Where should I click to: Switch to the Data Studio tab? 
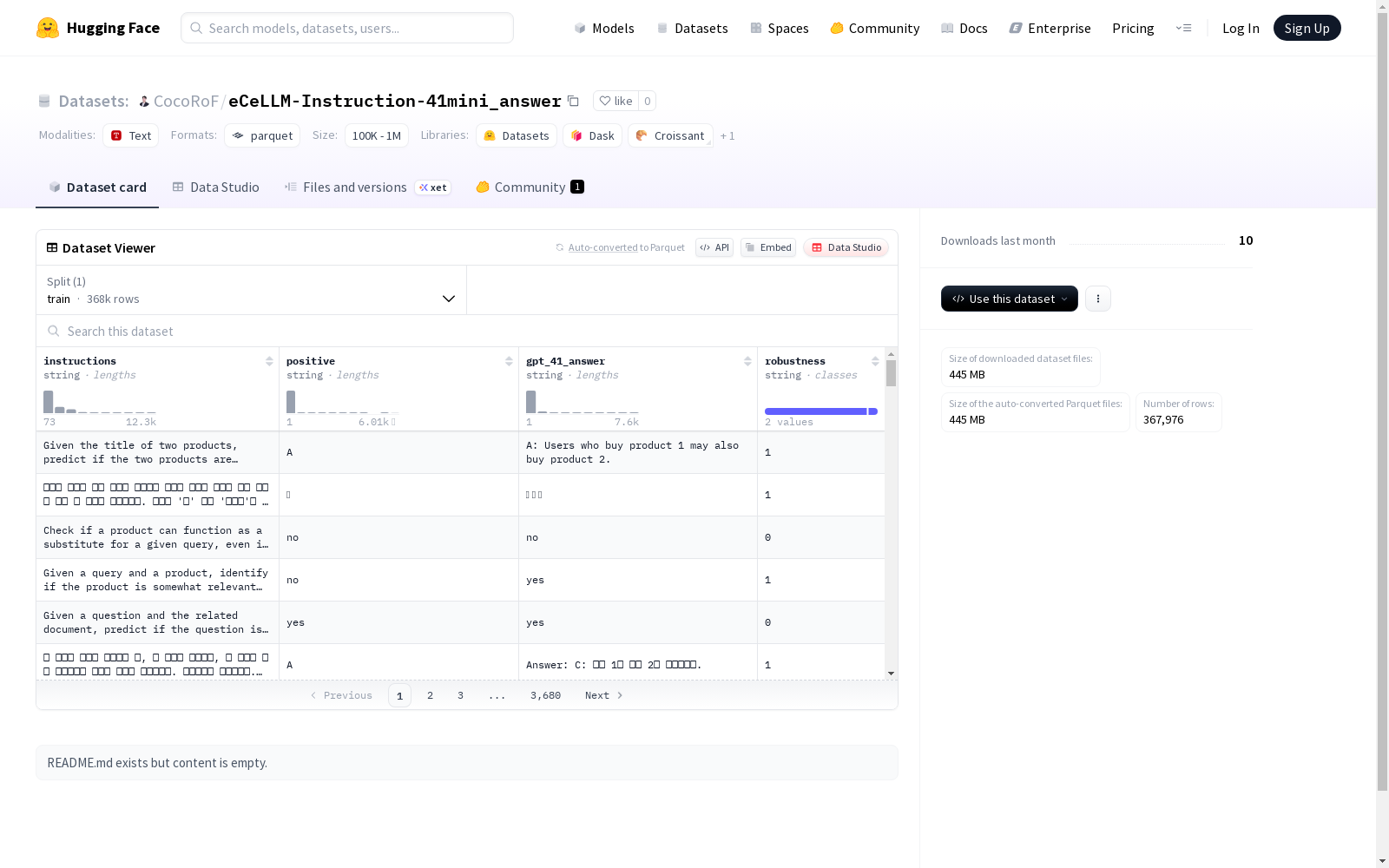[215, 187]
